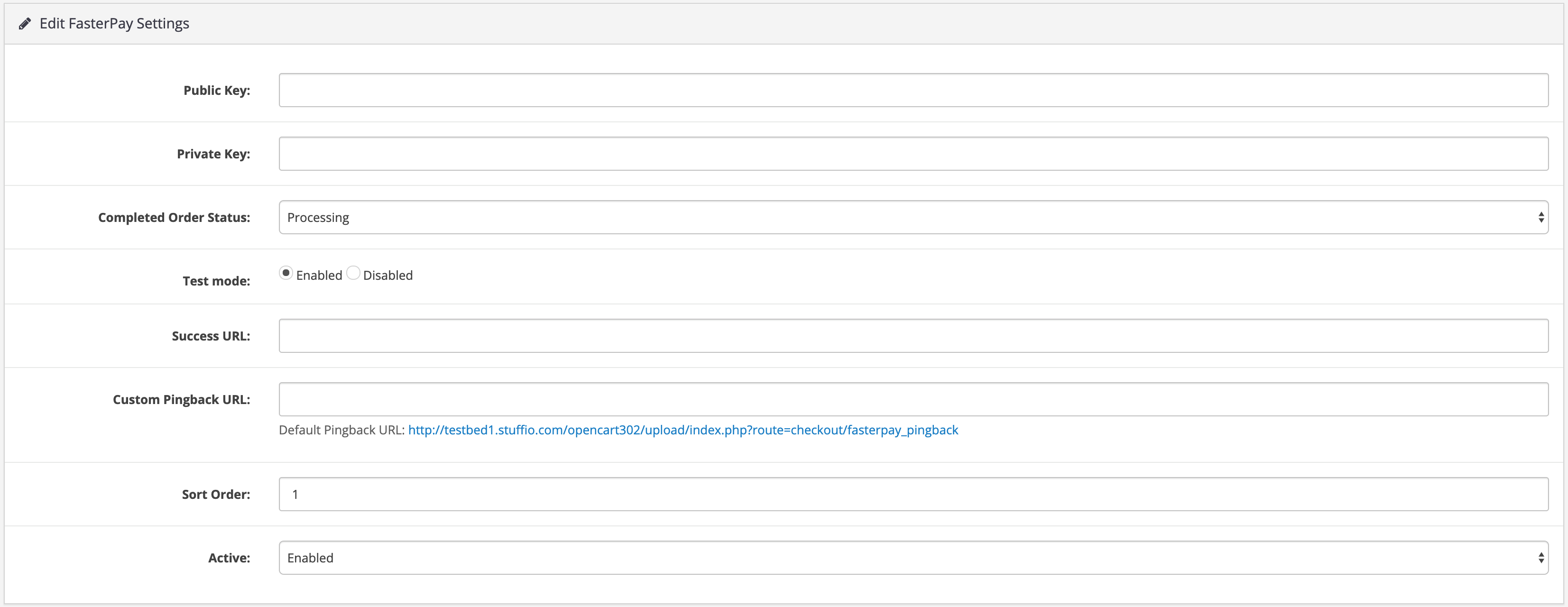This screenshot has width=1568, height=607.
Task: Focus the Private Key input field
Action: click(x=913, y=154)
